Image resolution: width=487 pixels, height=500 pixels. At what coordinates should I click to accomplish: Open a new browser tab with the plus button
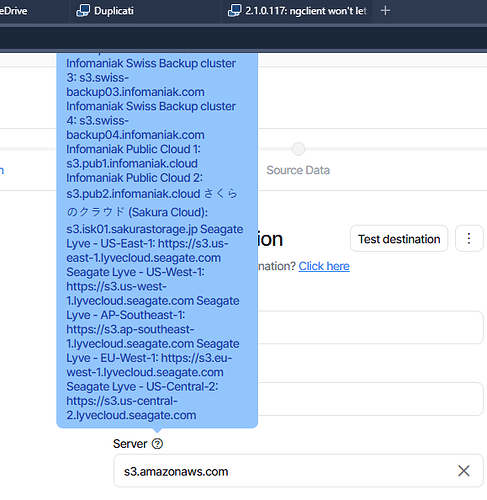[x=385, y=11]
